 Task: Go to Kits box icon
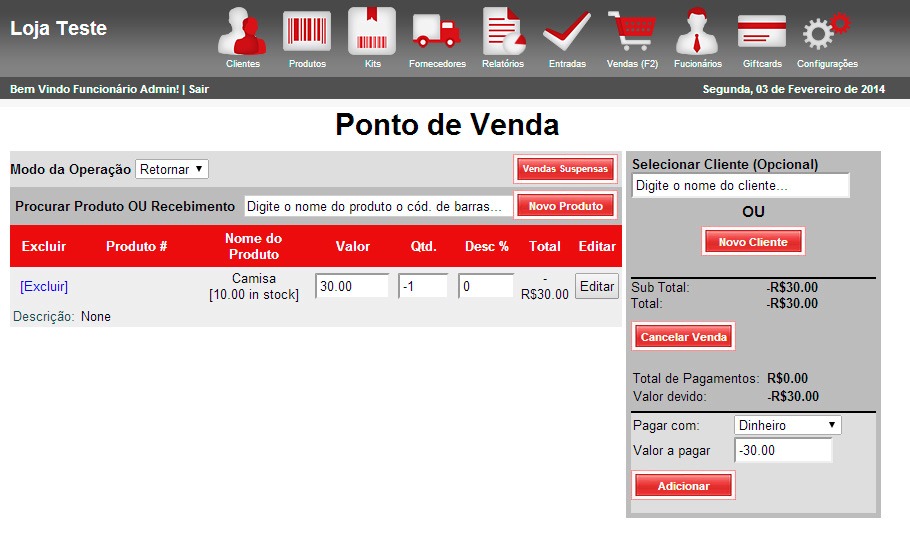[x=372, y=32]
